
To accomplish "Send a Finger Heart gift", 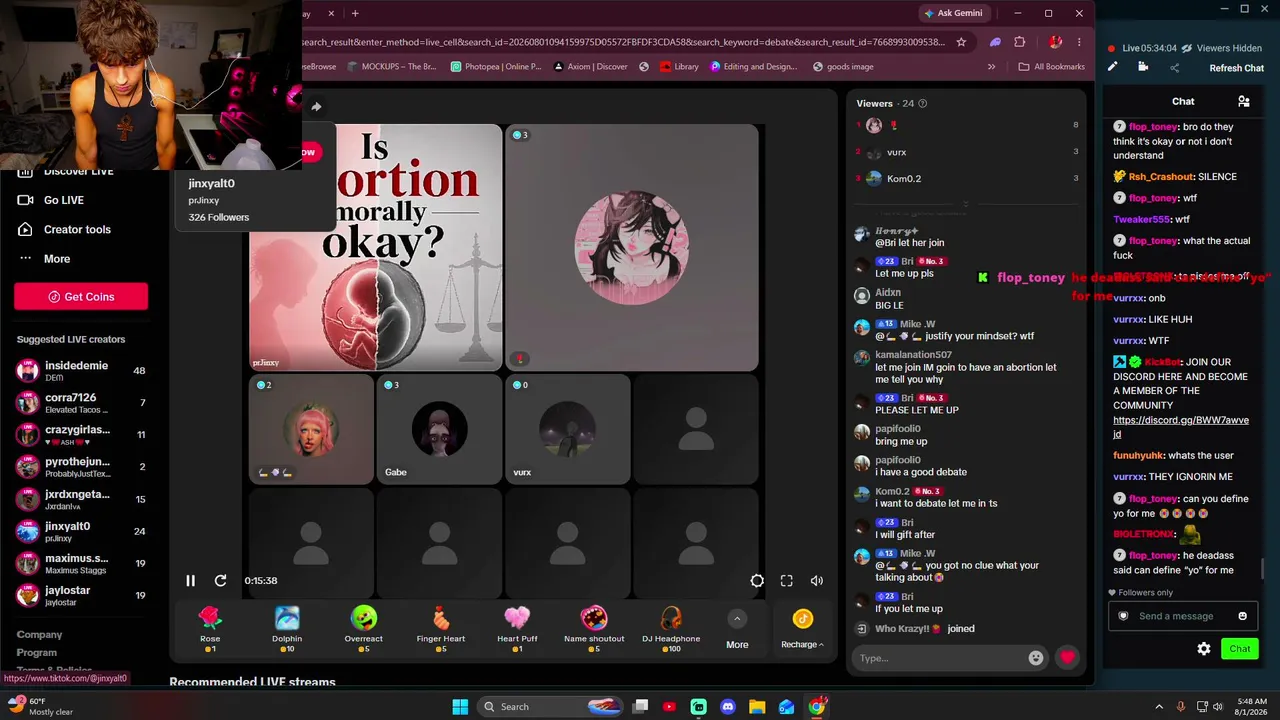I will [441, 629].
